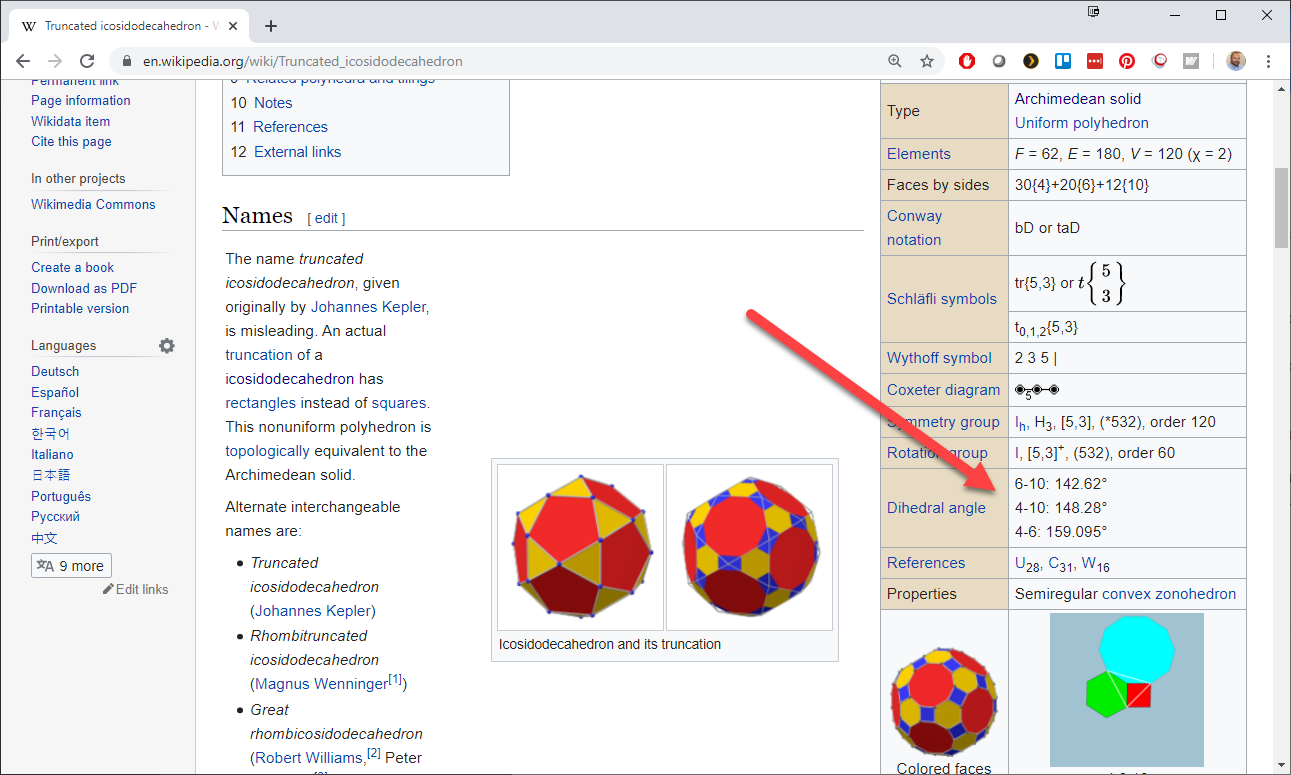Click the Plex extension icon
The height and width of the screenshot is (775, 1291).
(x=1031, y=61)
